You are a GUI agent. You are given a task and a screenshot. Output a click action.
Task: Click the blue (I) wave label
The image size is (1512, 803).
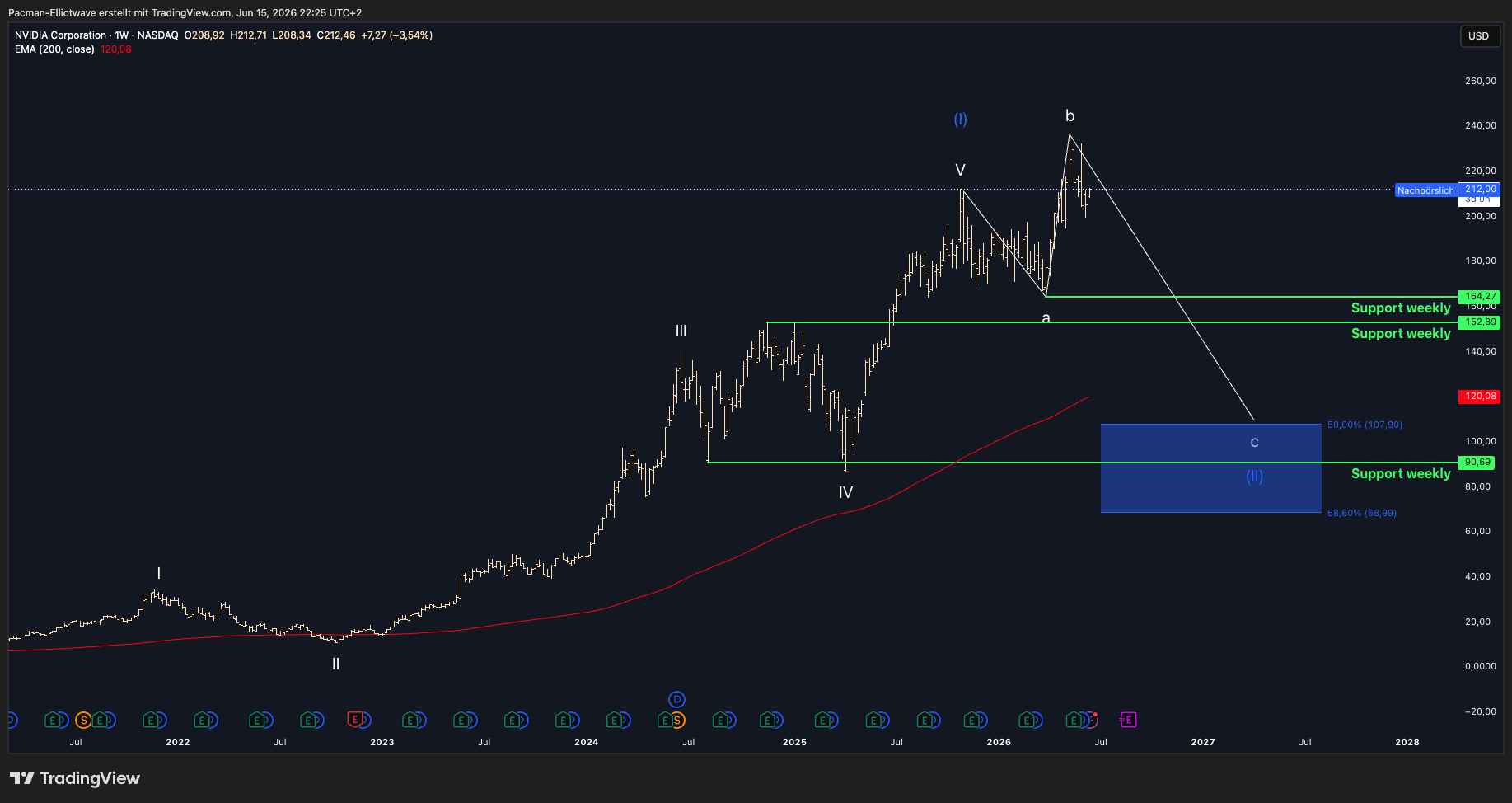pos(960,119)
